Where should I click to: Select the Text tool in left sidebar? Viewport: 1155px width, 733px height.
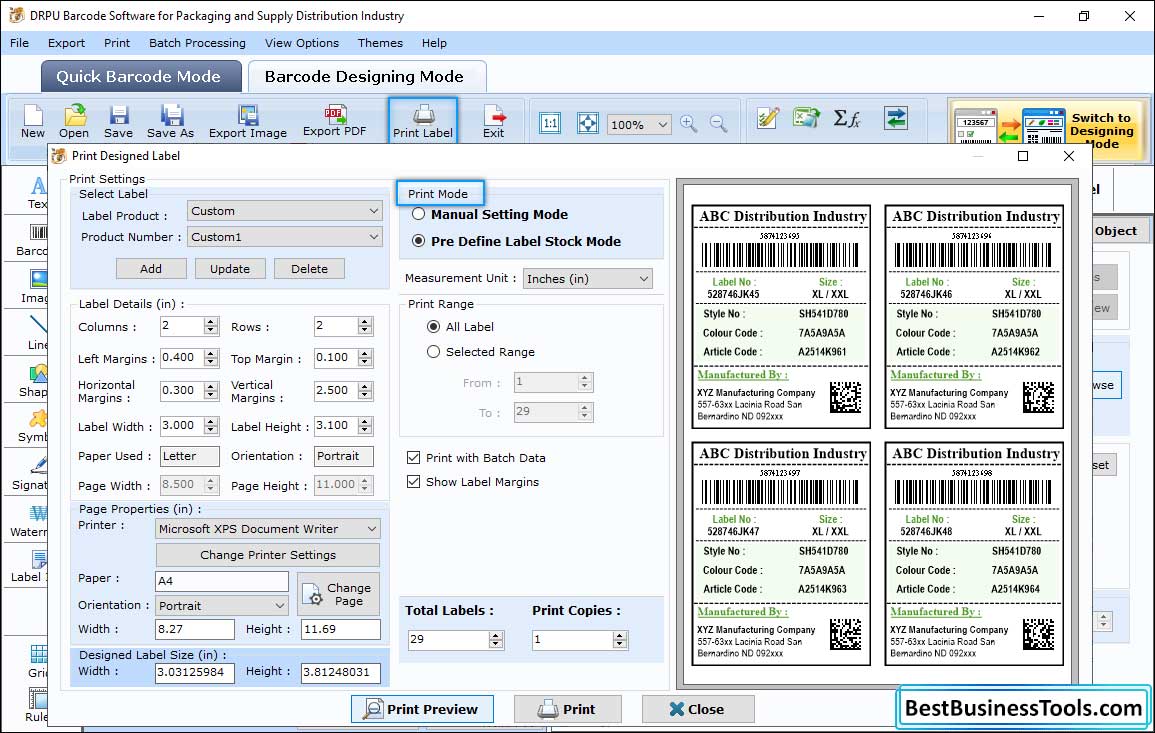(x=37, y=193)
